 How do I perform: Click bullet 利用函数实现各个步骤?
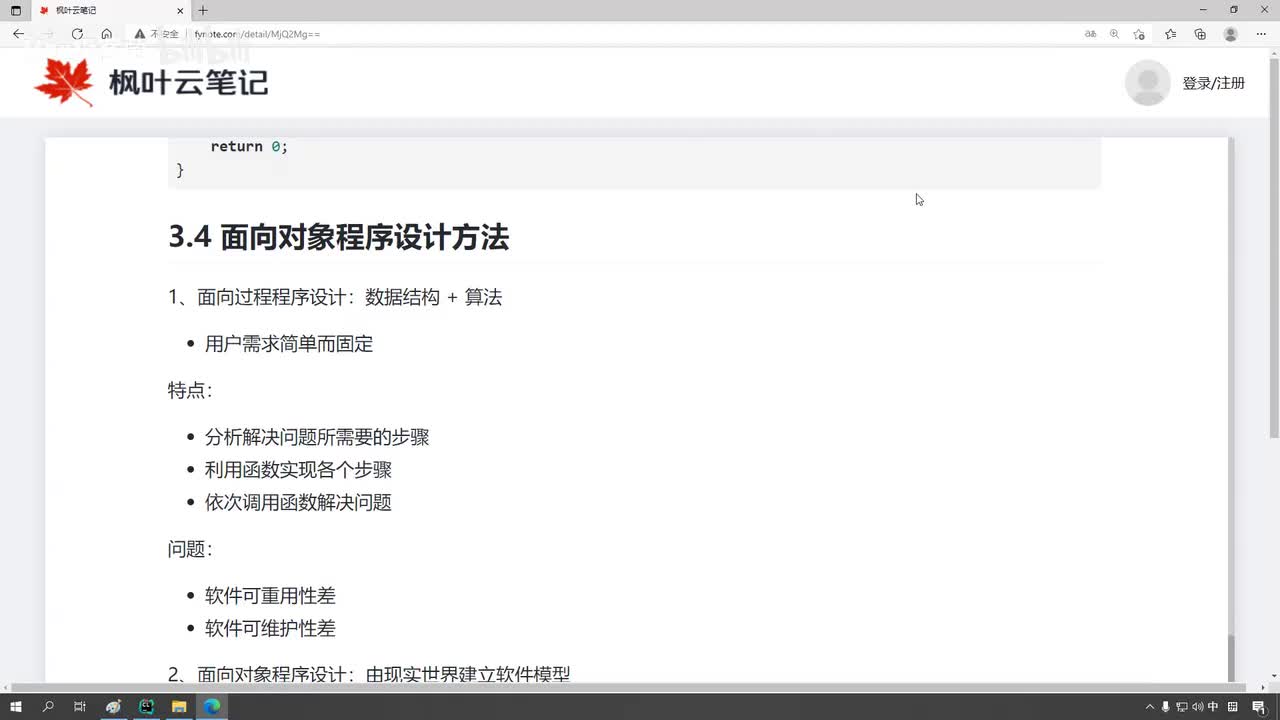298,470
